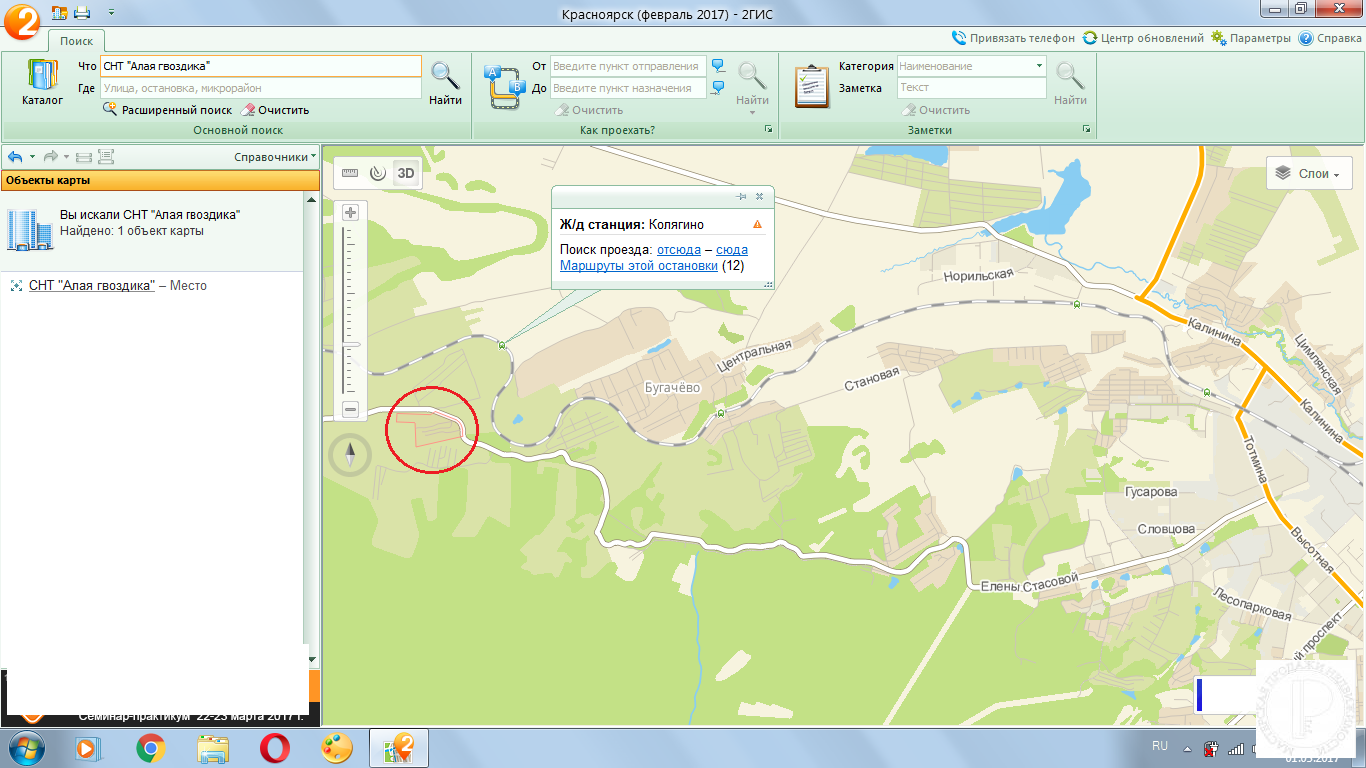Select the Поиск ribbon tab
Screen dimensions: 1366x768
point(76,41)
